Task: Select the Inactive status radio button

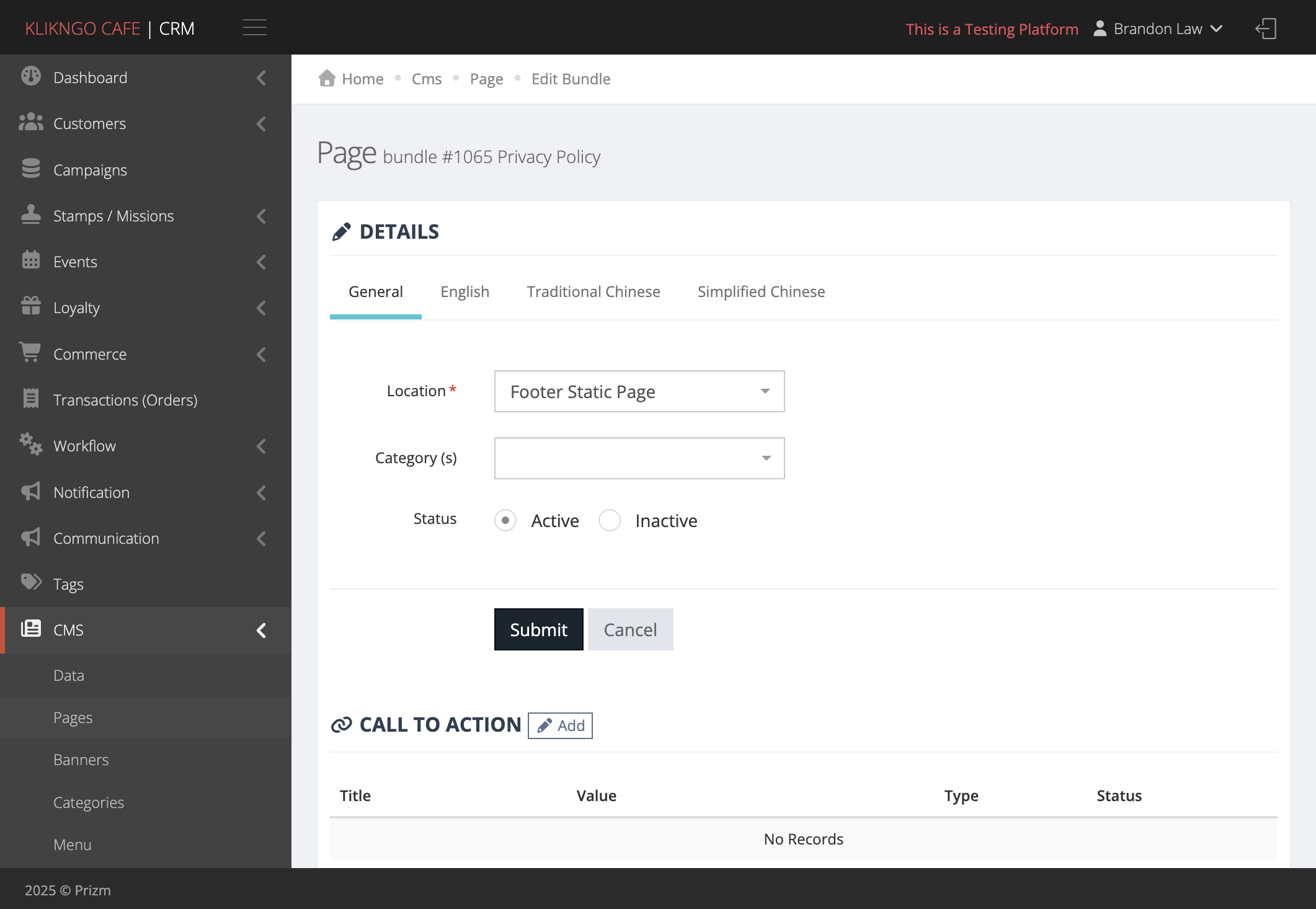Action: coord(610,520)
